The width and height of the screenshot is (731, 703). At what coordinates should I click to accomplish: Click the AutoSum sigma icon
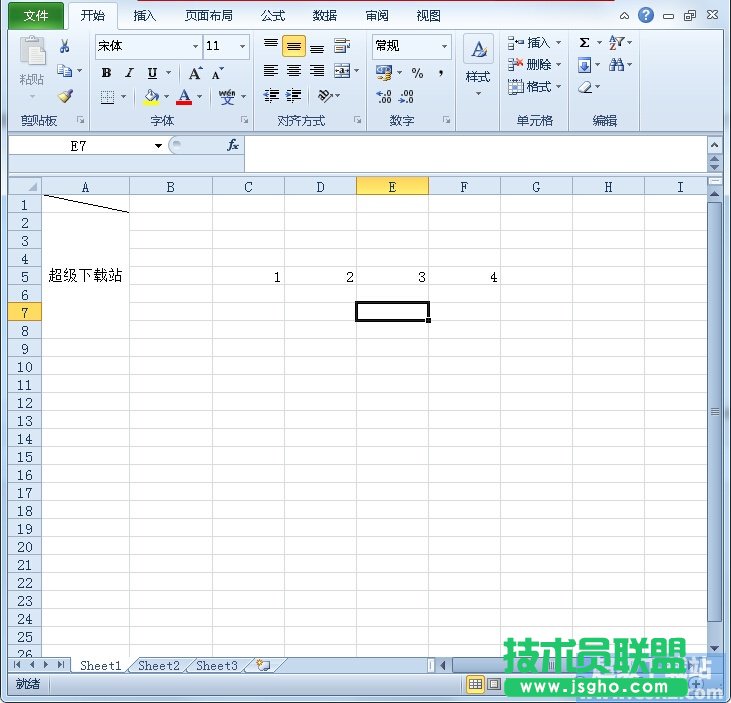(584, 43)
